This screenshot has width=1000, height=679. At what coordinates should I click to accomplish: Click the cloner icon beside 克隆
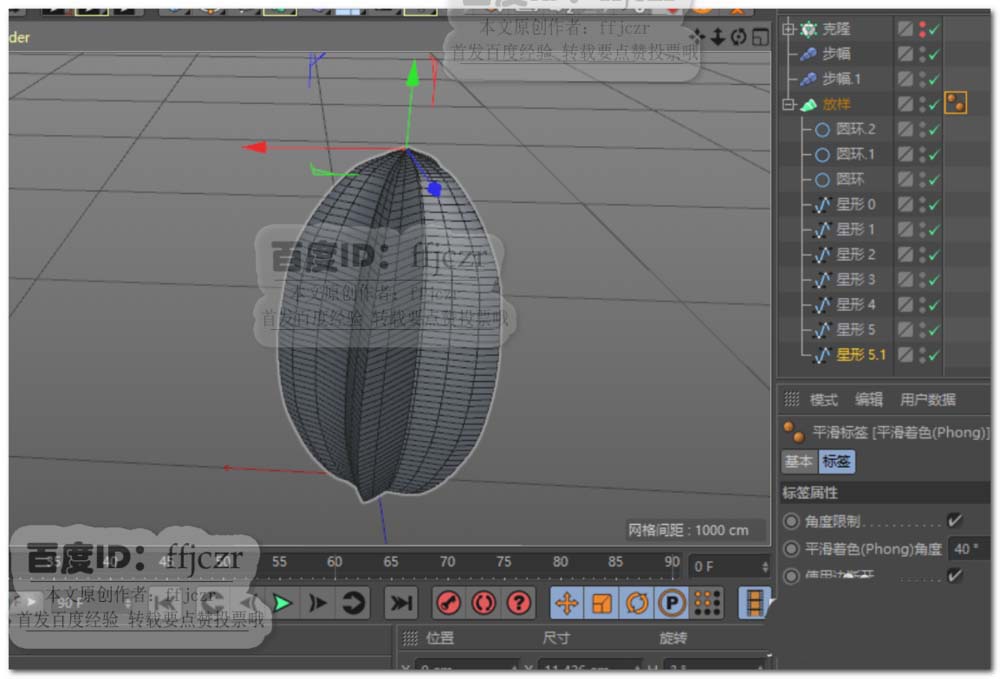point(809,29)
